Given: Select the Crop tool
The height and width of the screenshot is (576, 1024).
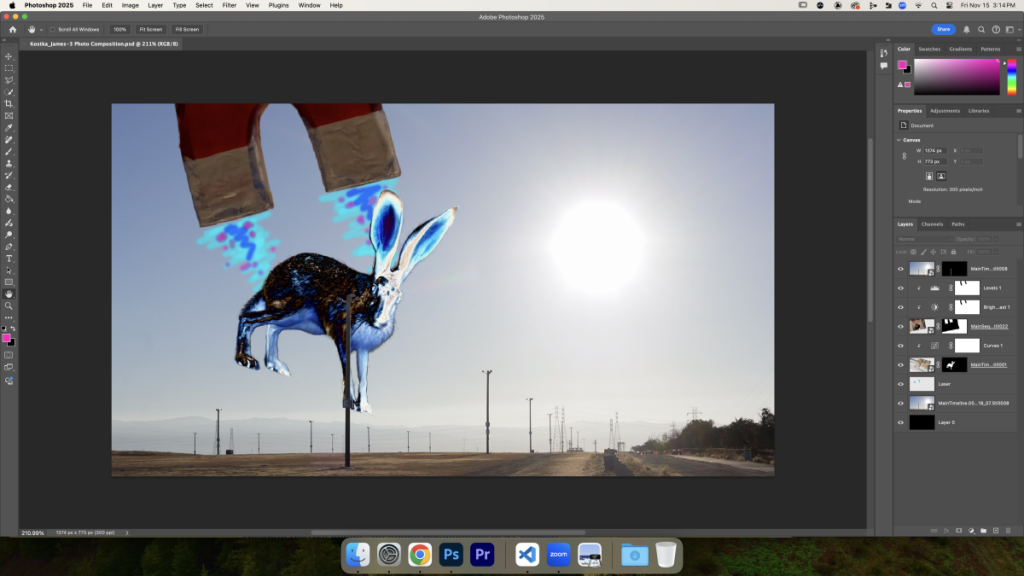Looking at the screenshot, I should 9,104.
